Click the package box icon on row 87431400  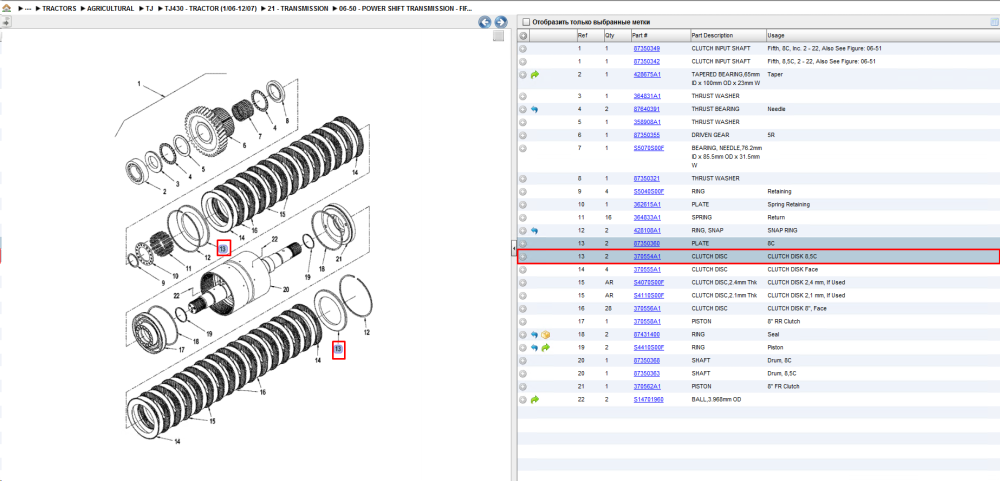click(545, 334)
